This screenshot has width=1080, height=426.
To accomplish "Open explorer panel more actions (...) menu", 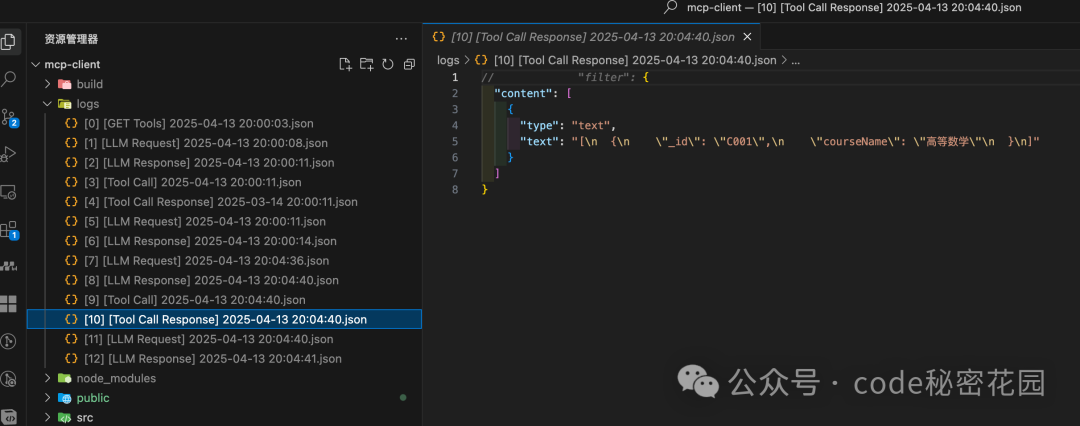I will [401, 39].
